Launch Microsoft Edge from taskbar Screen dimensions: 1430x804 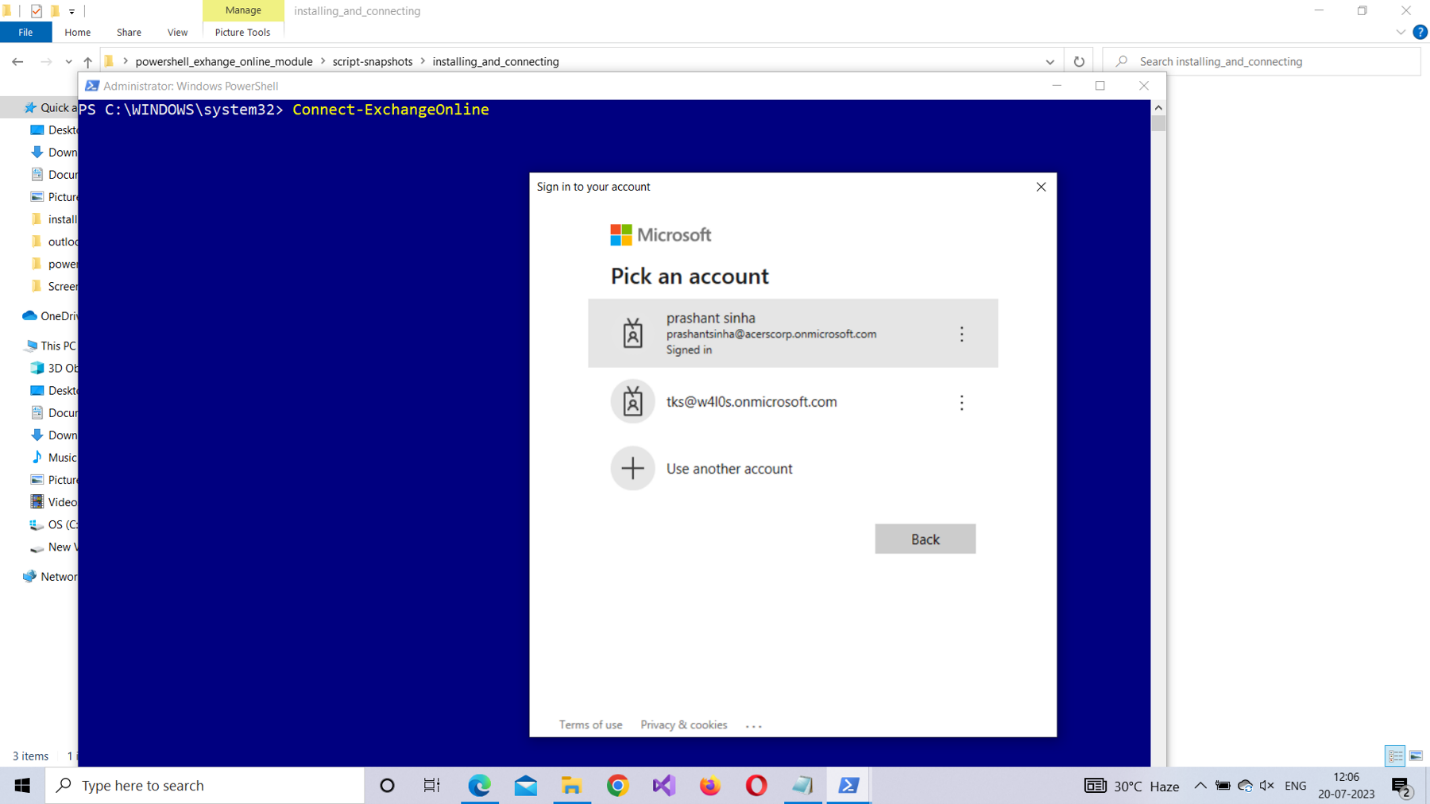point(479,786)
